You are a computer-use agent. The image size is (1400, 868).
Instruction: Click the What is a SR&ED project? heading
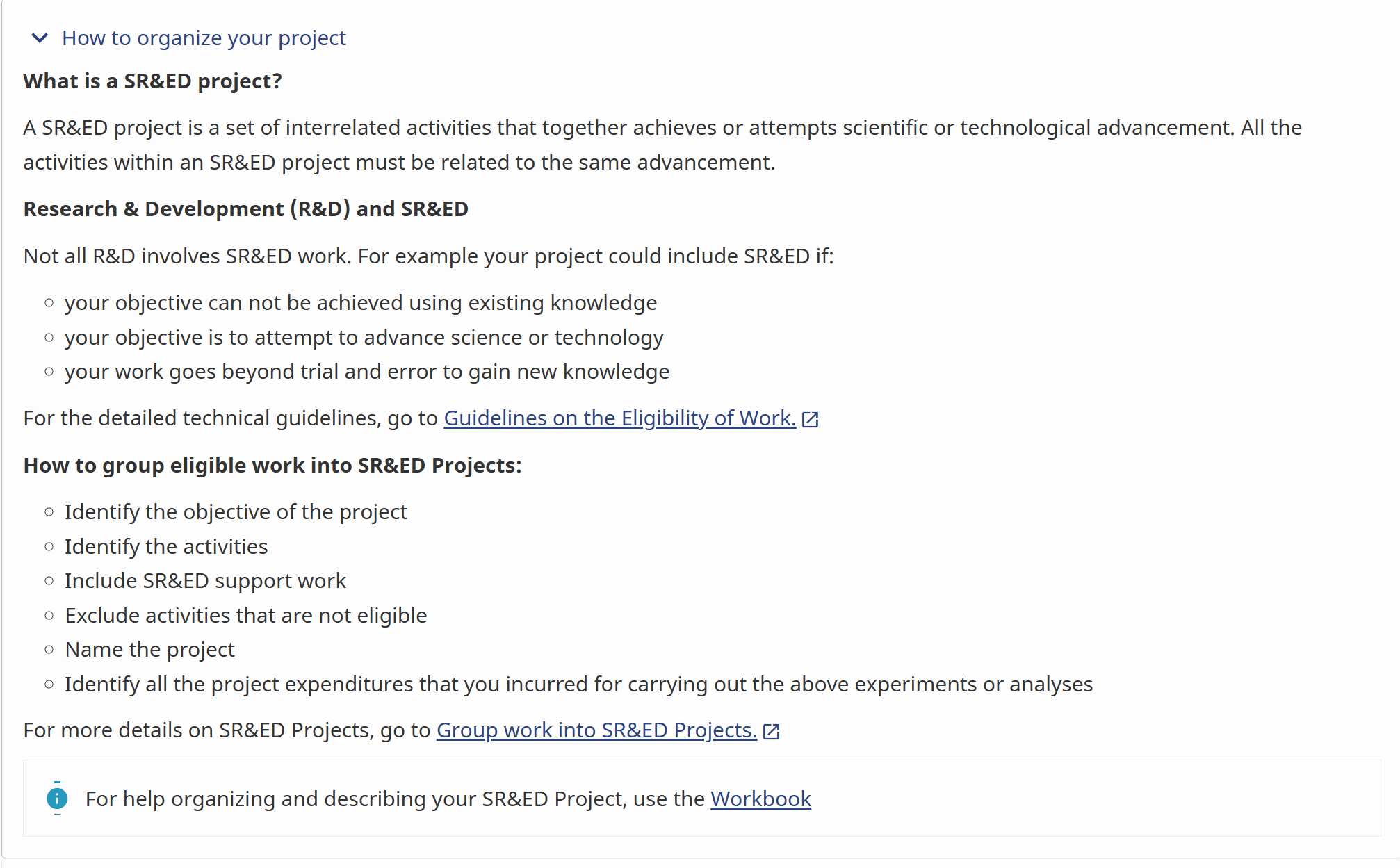click(x=152, y=81)
